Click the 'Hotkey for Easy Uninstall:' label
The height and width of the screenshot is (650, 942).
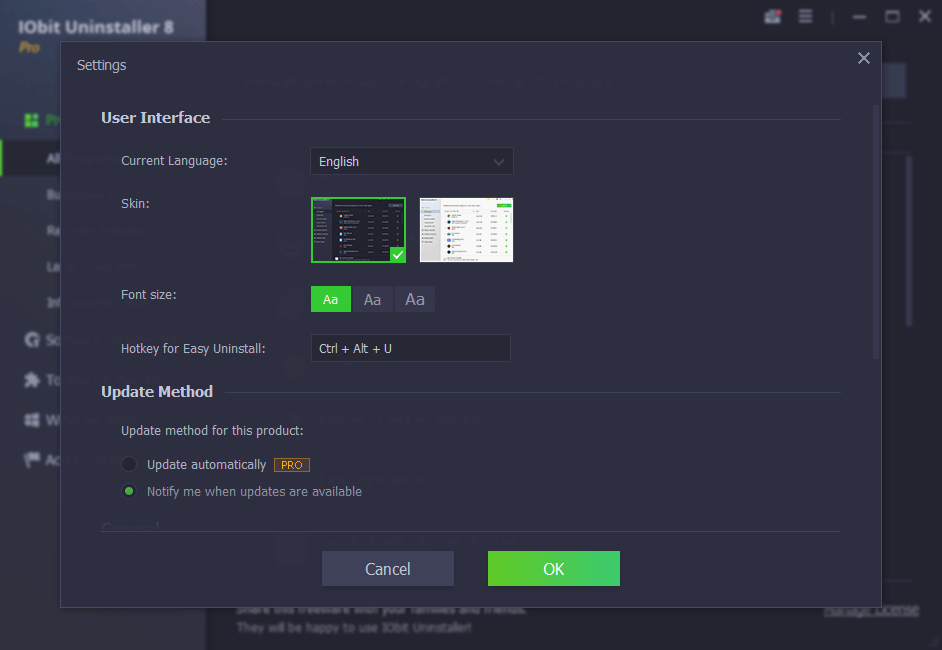click(x=193, y=349)
